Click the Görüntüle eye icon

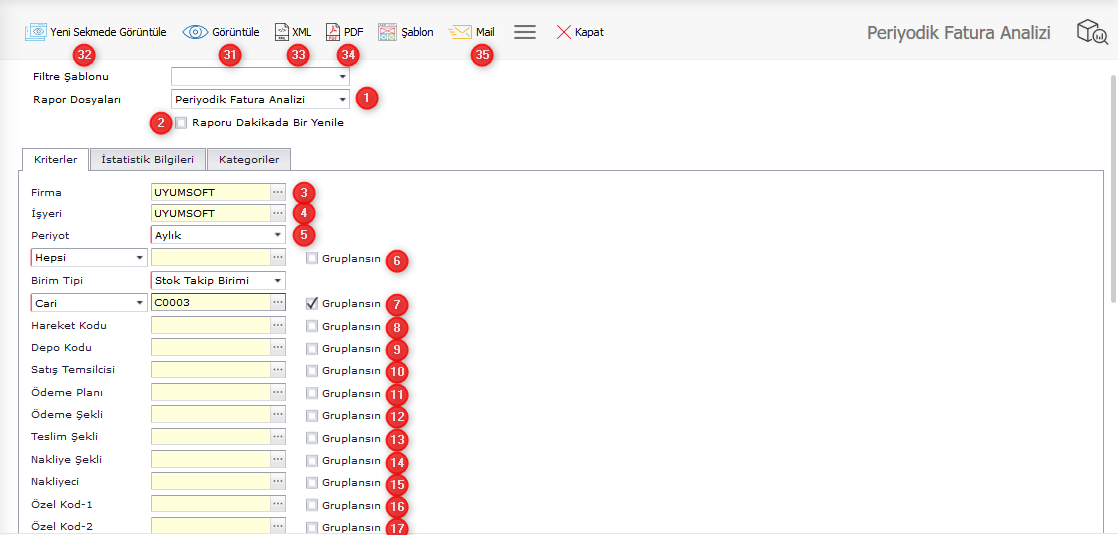[196, 32]
